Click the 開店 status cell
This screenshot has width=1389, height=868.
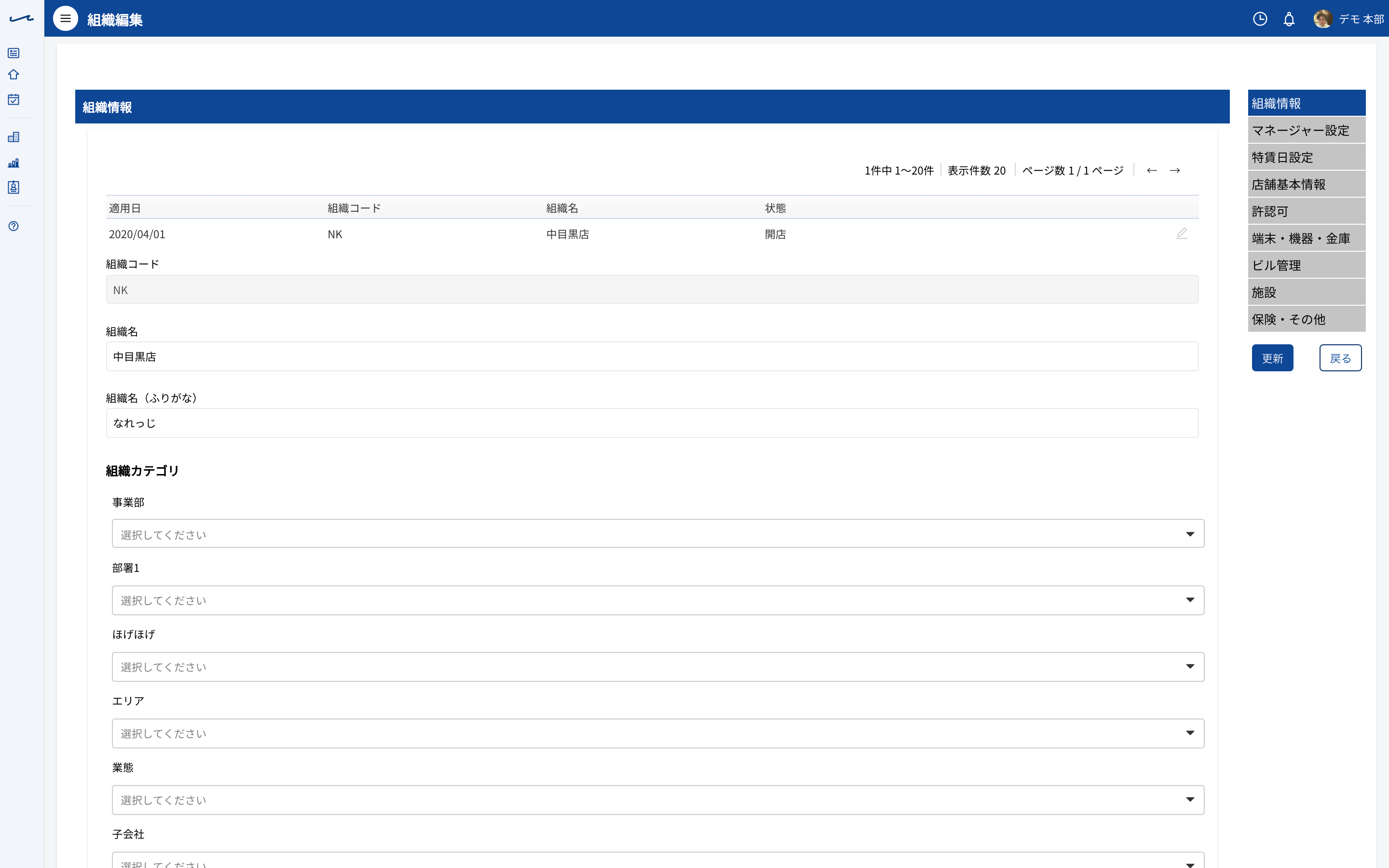point(776,234)
